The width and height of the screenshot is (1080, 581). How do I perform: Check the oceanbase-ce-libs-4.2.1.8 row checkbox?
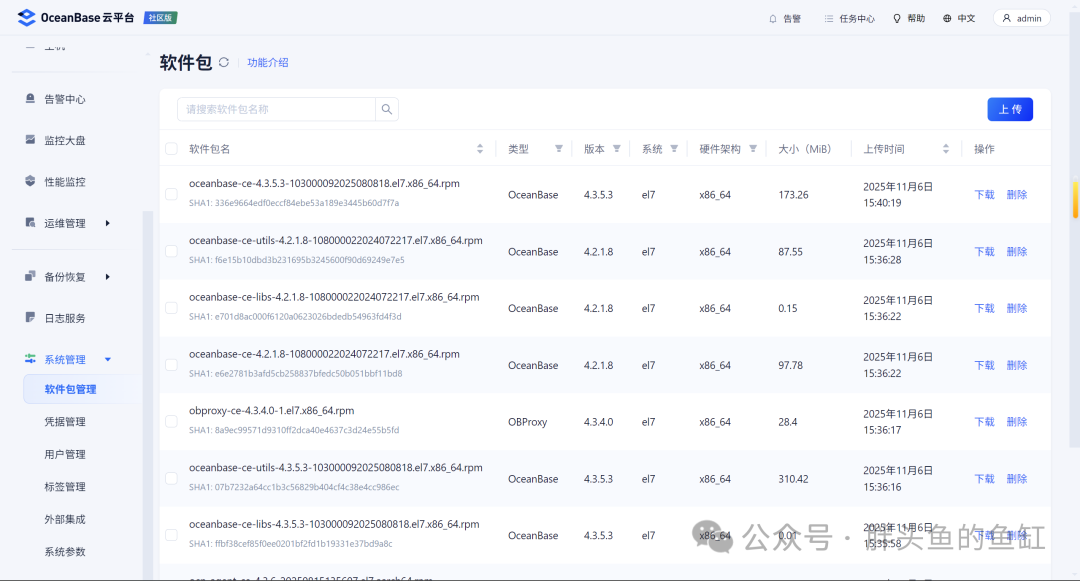172,308
